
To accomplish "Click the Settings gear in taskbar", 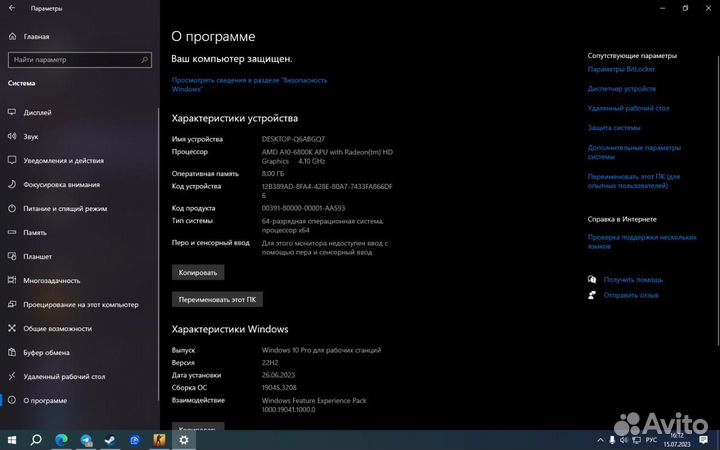I will (x=184, y=440).
